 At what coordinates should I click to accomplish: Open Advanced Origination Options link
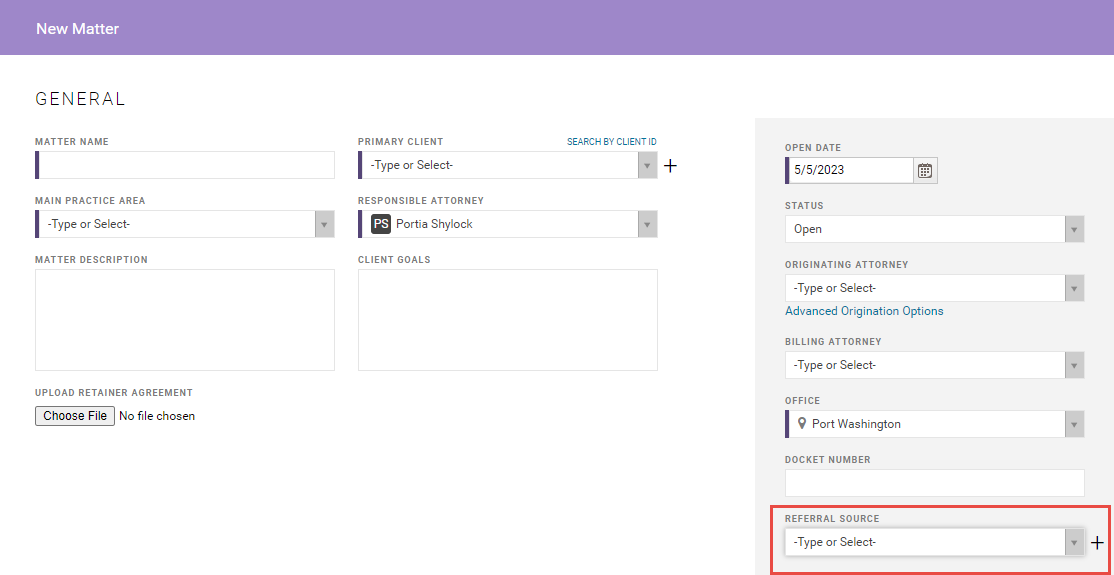pos(864,311)
